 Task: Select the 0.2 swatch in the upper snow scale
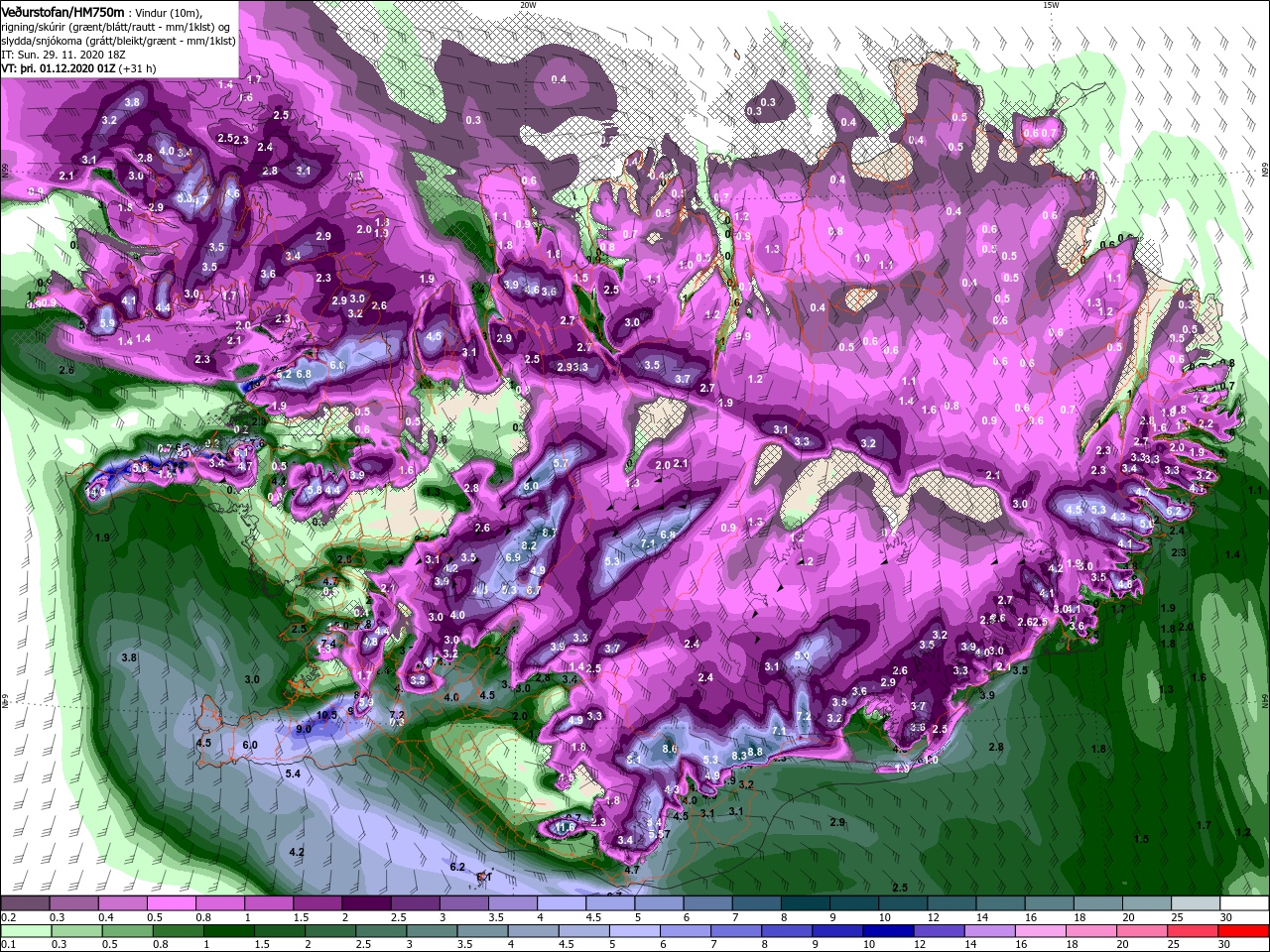[x=25, y=903]
